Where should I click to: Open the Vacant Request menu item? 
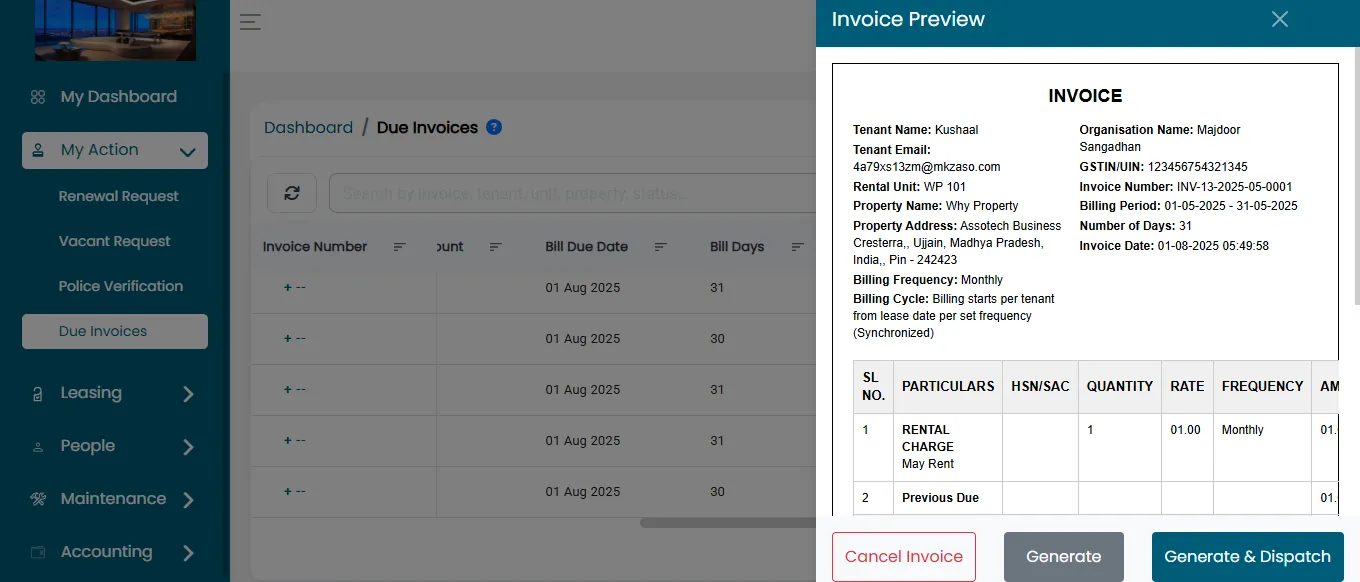tap(115, 241)
